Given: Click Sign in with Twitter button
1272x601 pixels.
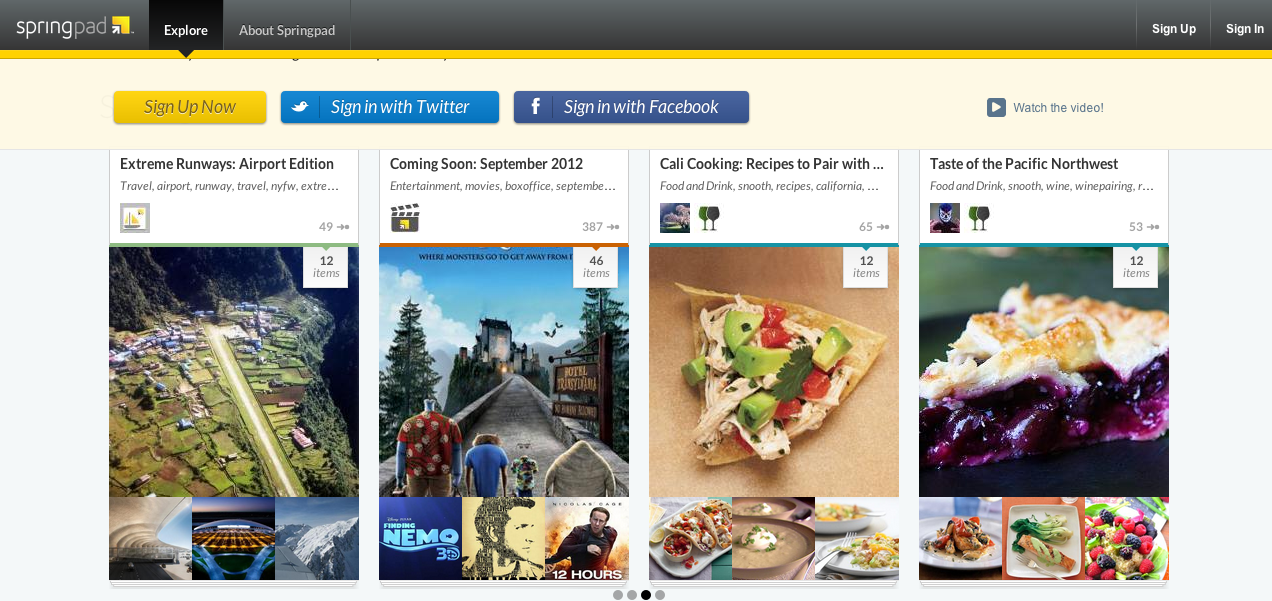Looking at the screenshot, I should tap(390, 107).
